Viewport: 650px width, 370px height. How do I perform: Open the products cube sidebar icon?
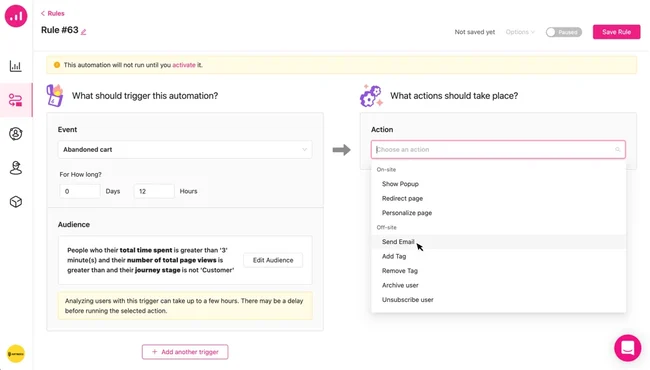(16, 202)
